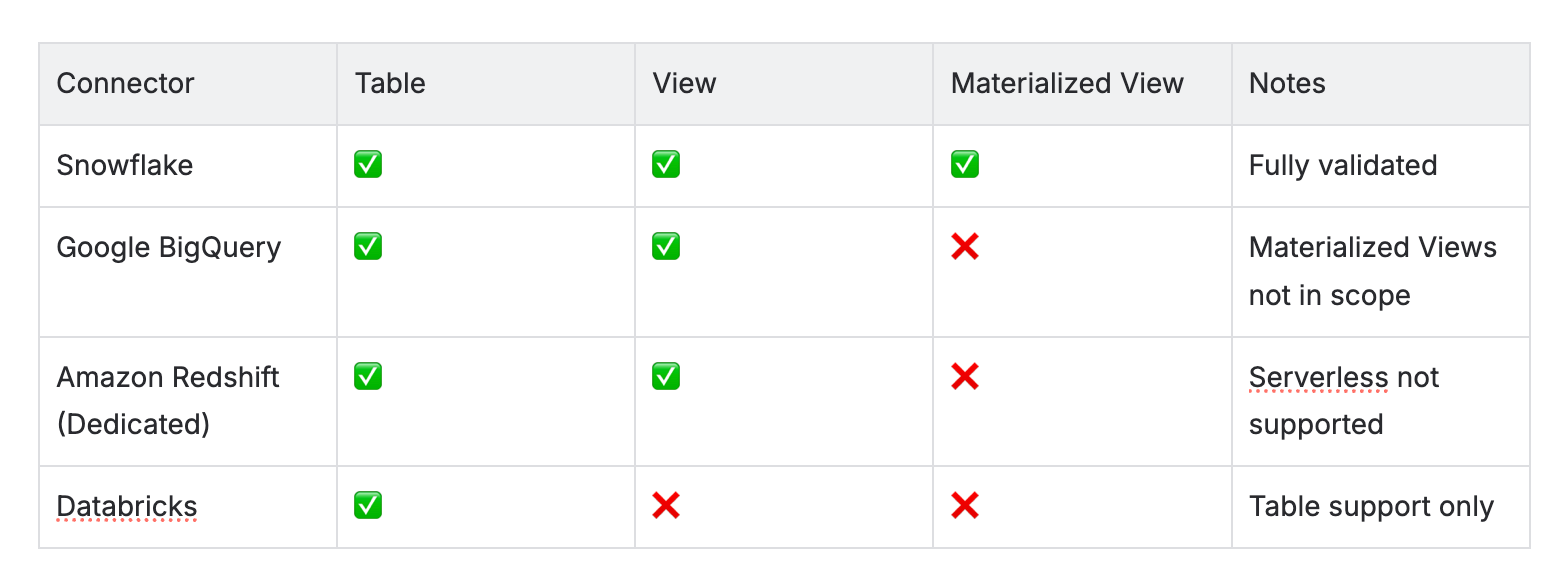Click the Google BigQuery Materialized View red cross

(965, 247)
